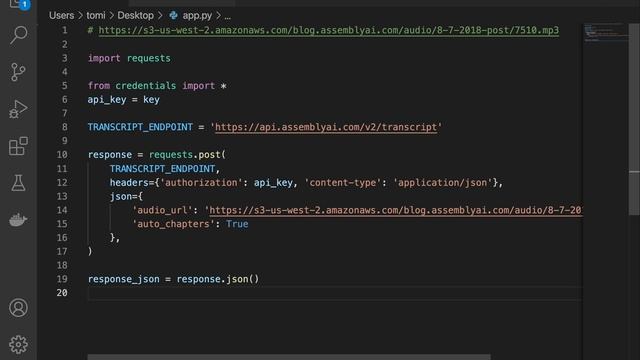640x360 pixels.
Task: Click 'response_json' on line 19
Action: point(124,279)
